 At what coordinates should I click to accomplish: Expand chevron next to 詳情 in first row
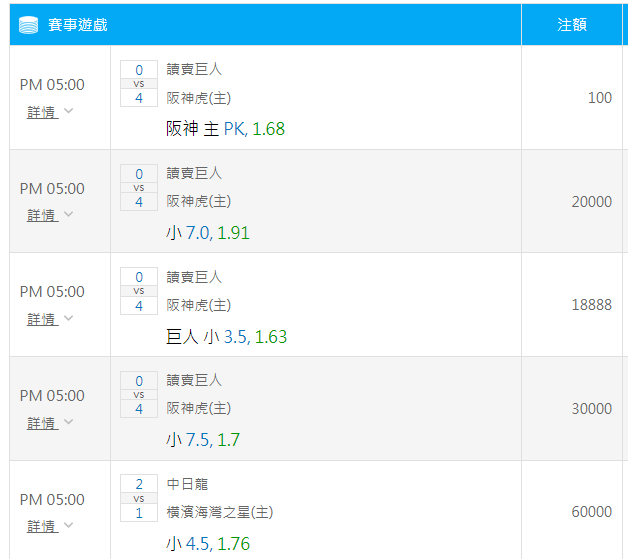click(x=68, y=111)
